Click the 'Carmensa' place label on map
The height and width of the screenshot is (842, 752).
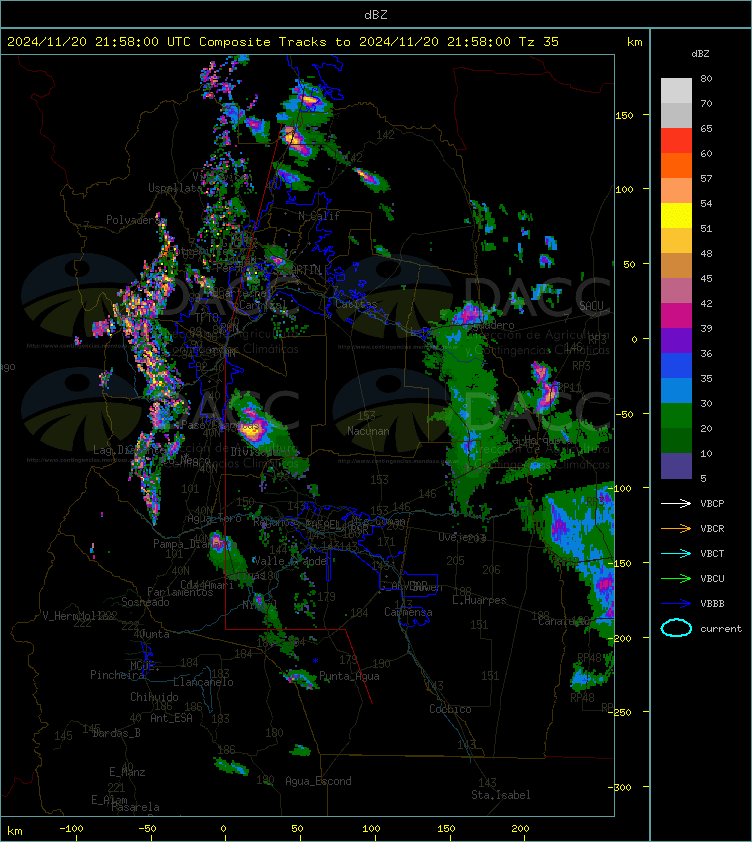pyautogui.click(x=408, y=612)
